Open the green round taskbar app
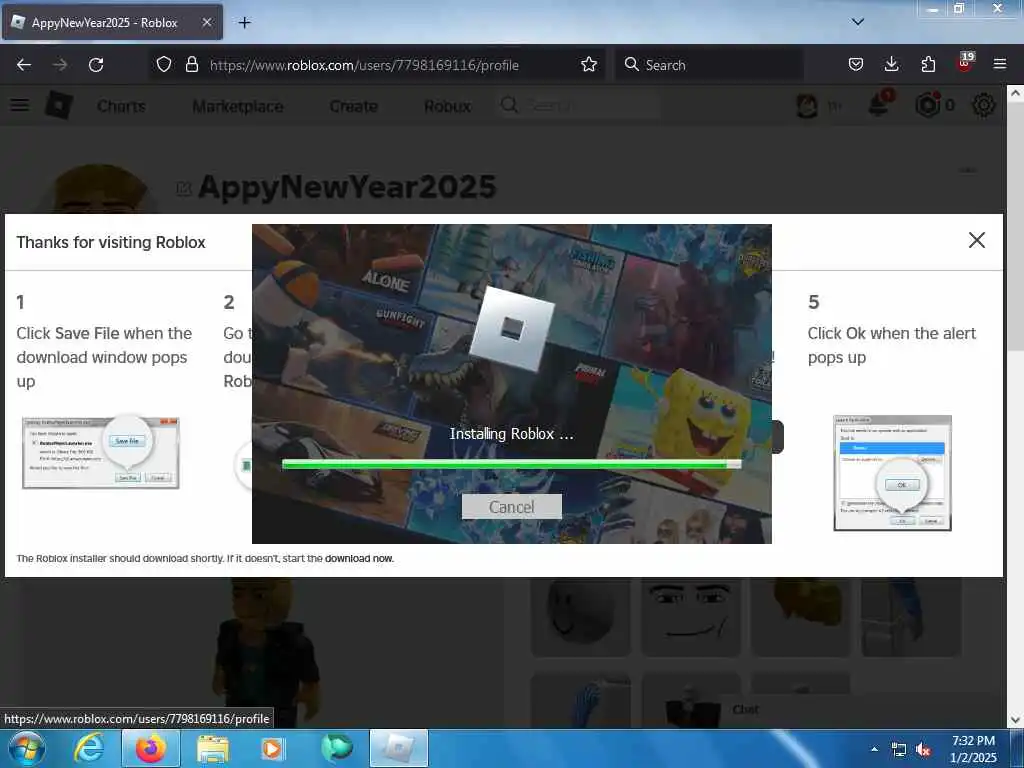Viewport: 1024px width, 768px height. (336, 748)
